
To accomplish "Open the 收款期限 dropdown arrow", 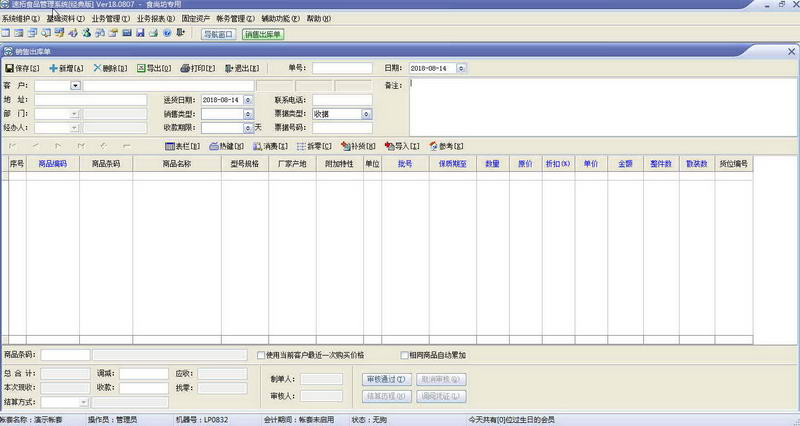I will (248, 128).
